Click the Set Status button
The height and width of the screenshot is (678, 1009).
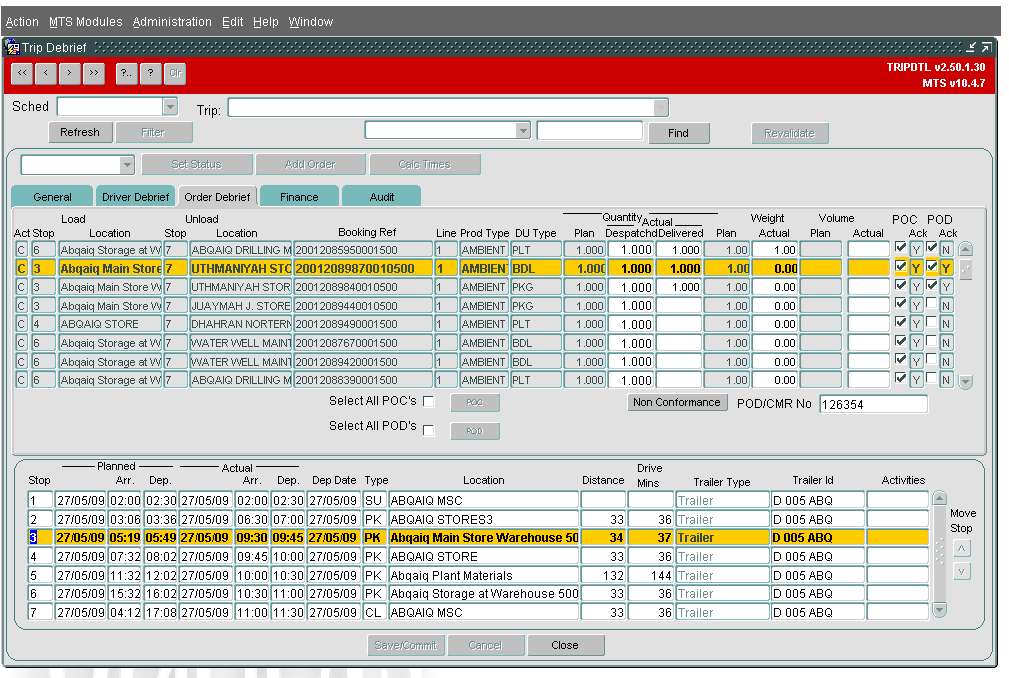[x=196, y=165]
